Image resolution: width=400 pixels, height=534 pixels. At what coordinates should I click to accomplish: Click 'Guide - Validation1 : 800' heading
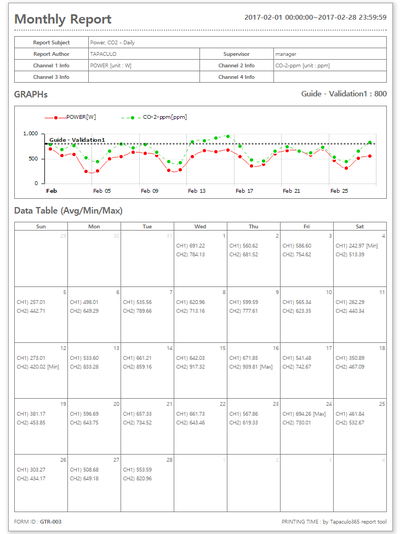coord(344,94)
